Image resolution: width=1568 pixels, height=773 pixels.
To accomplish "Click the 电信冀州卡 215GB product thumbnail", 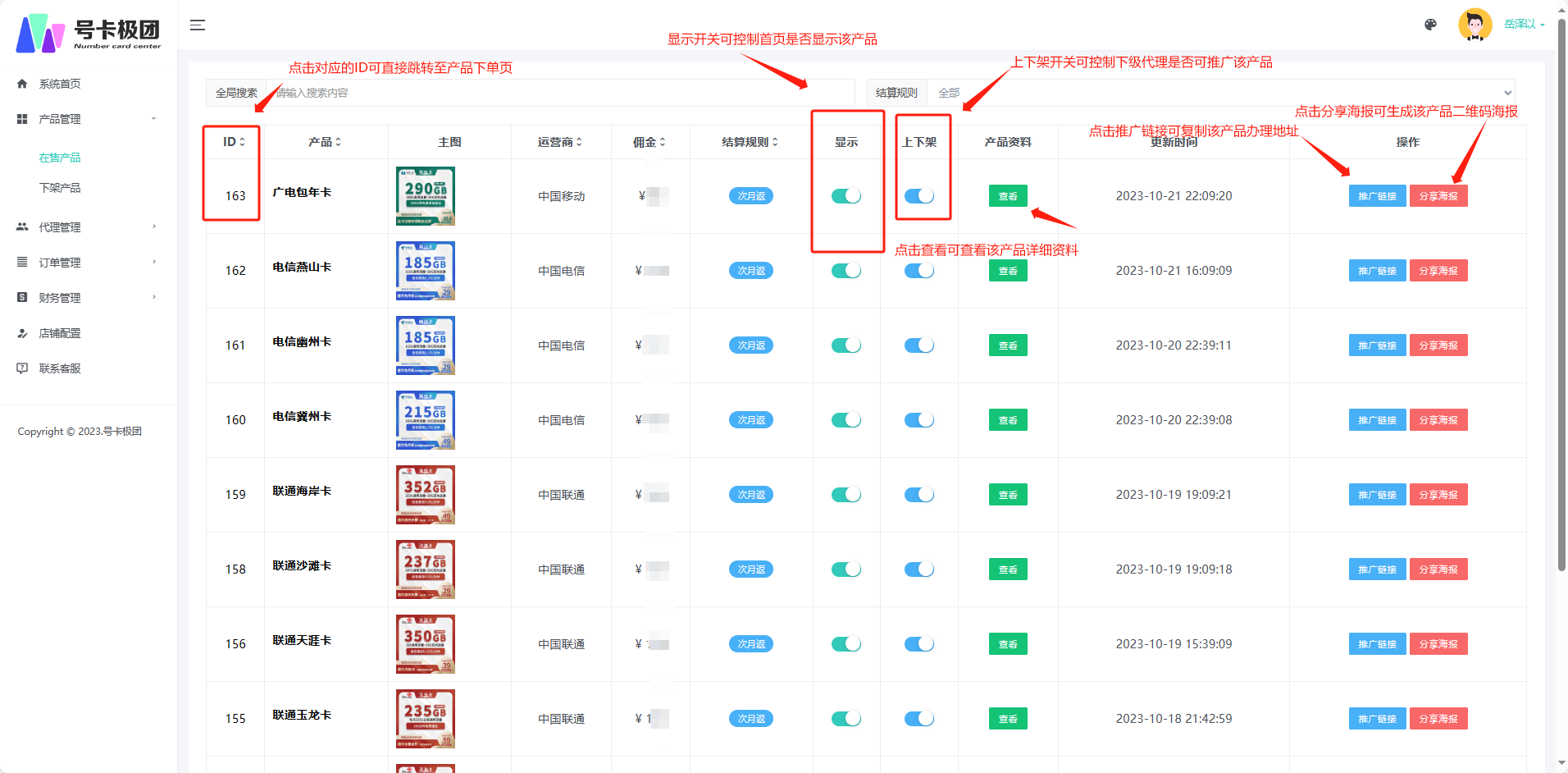I will click(x=426, y=420).
